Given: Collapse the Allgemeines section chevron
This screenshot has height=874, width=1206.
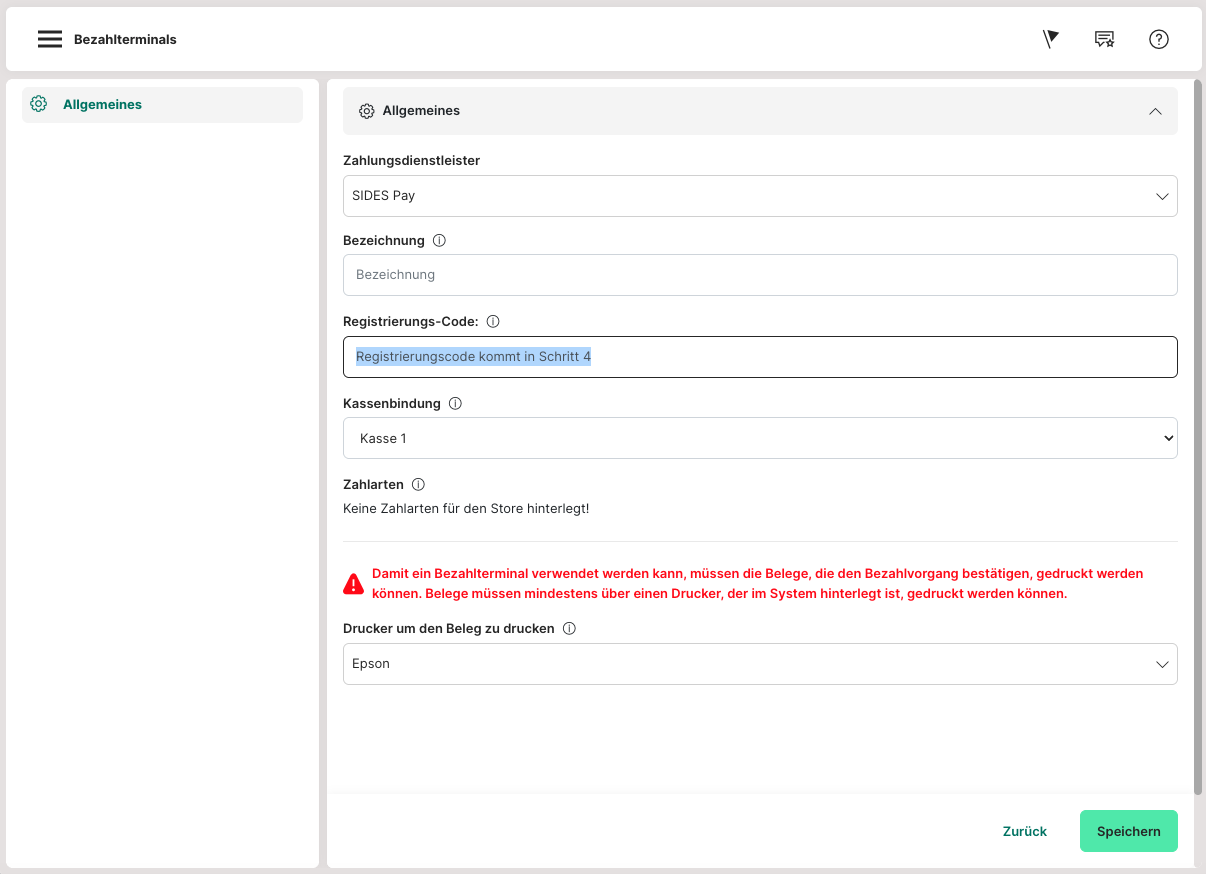Looking at the screenshot, I should pos(1155,111).
